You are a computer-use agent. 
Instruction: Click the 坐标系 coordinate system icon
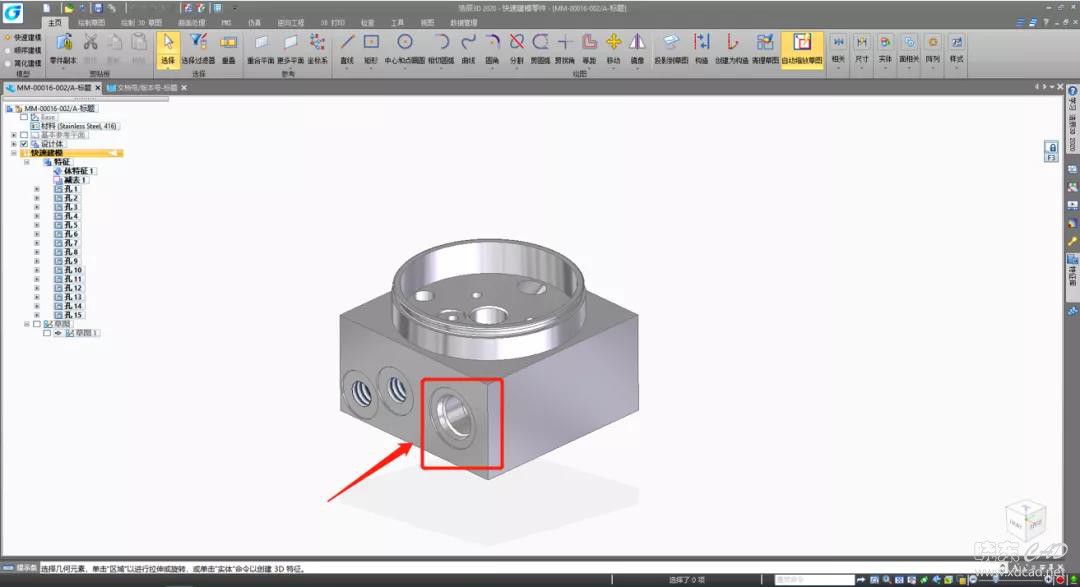(318, 43)
